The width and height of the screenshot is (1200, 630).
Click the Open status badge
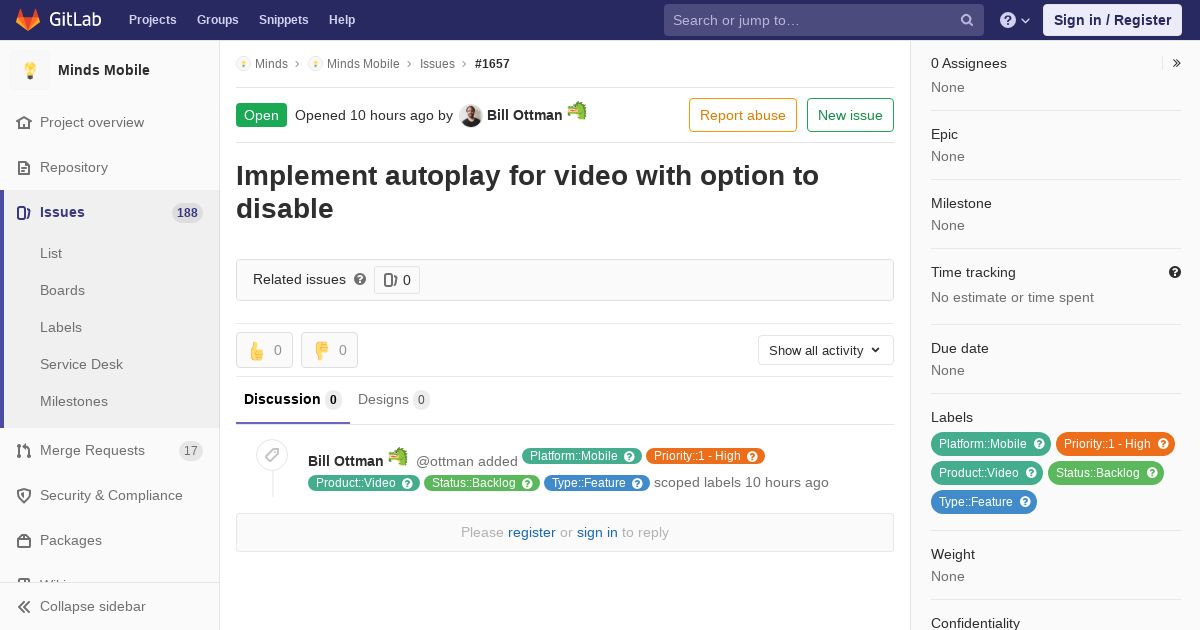click(x=261, y=115)
